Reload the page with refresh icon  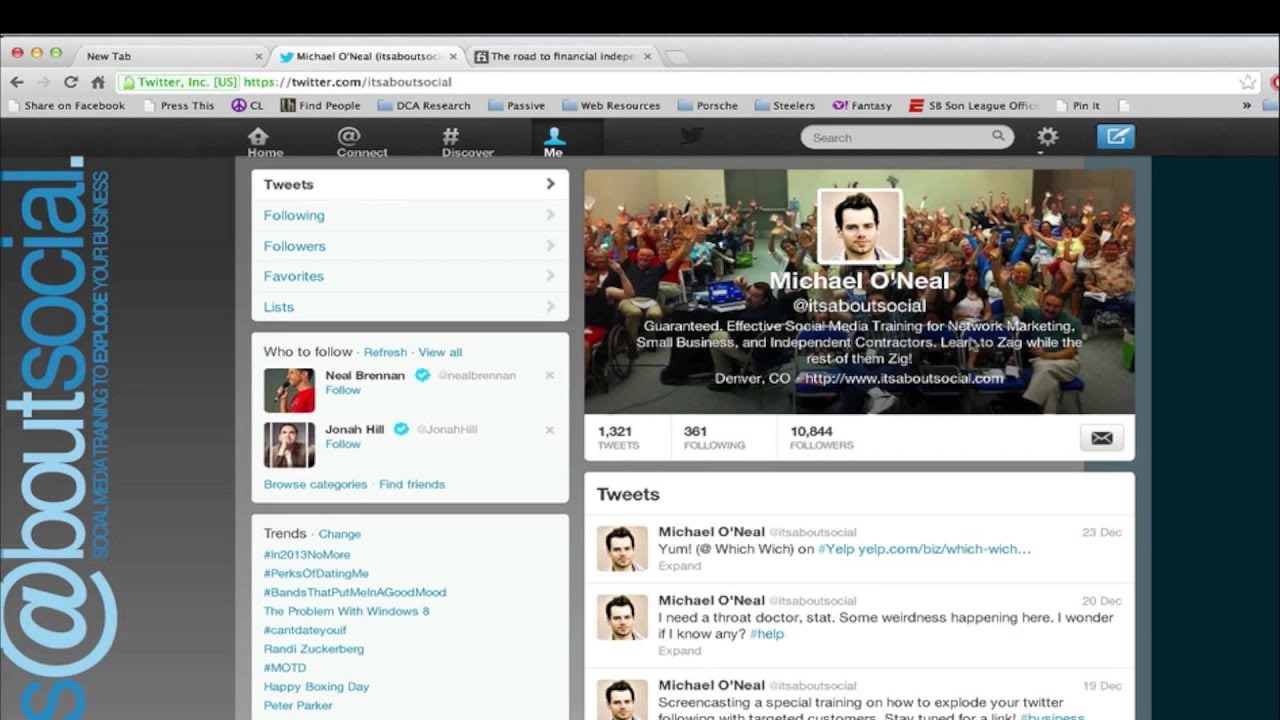(70, 82)
